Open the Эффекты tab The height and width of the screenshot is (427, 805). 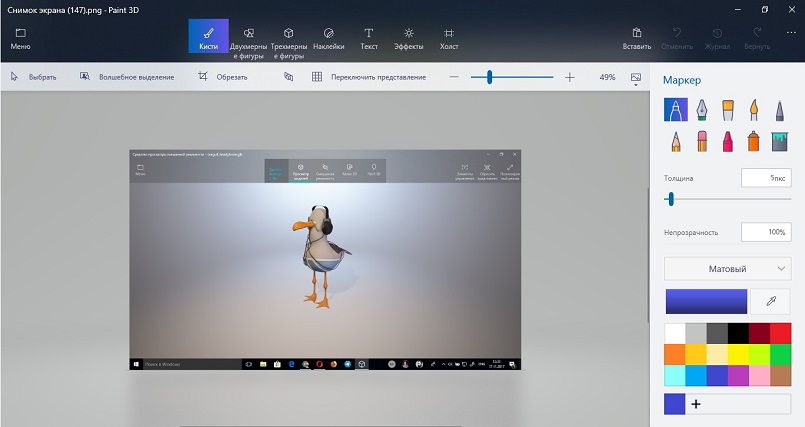coord(409,39)
